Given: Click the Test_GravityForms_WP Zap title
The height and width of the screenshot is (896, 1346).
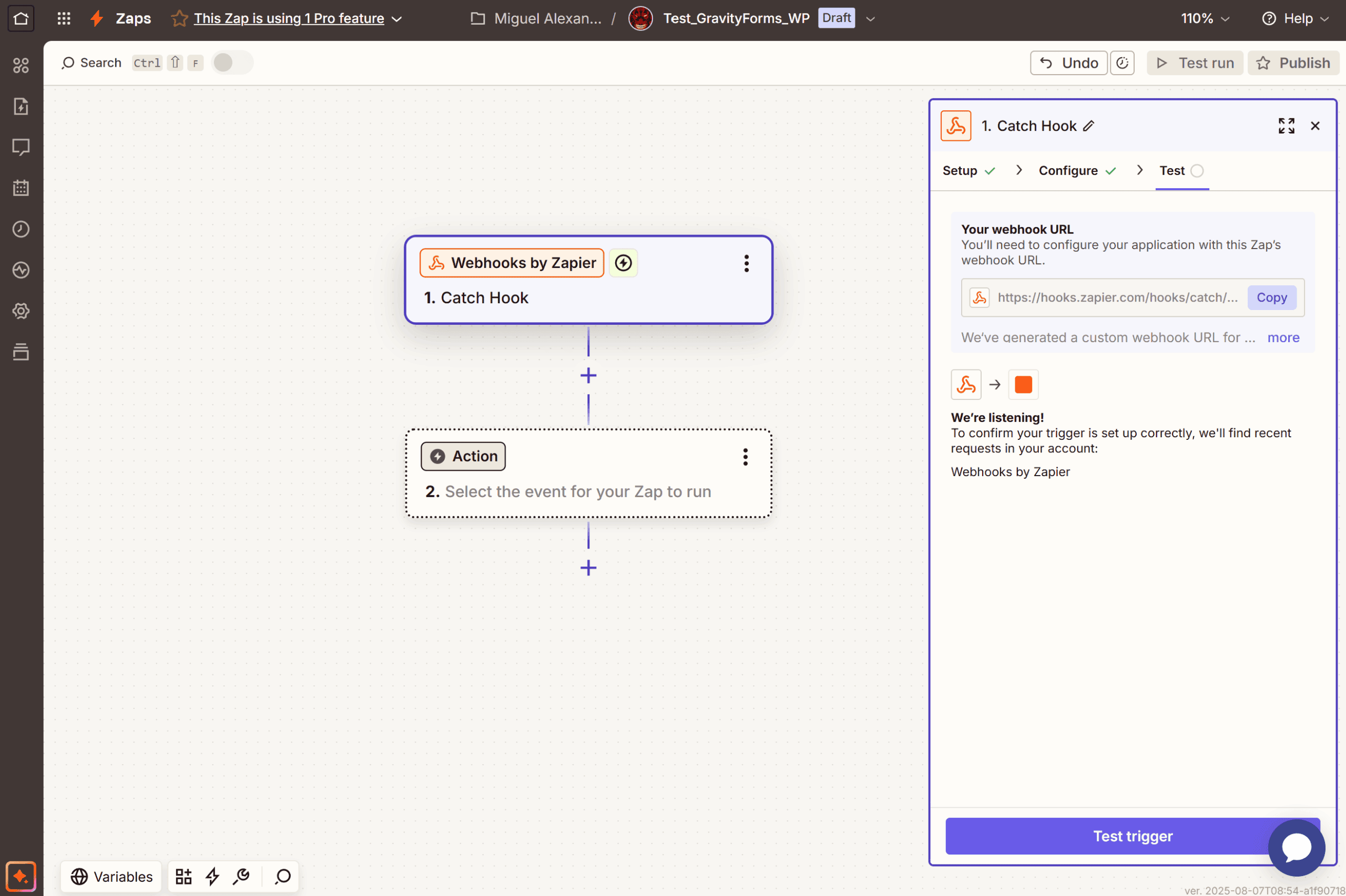Looking at the screenshot, I should pos(736,18).
